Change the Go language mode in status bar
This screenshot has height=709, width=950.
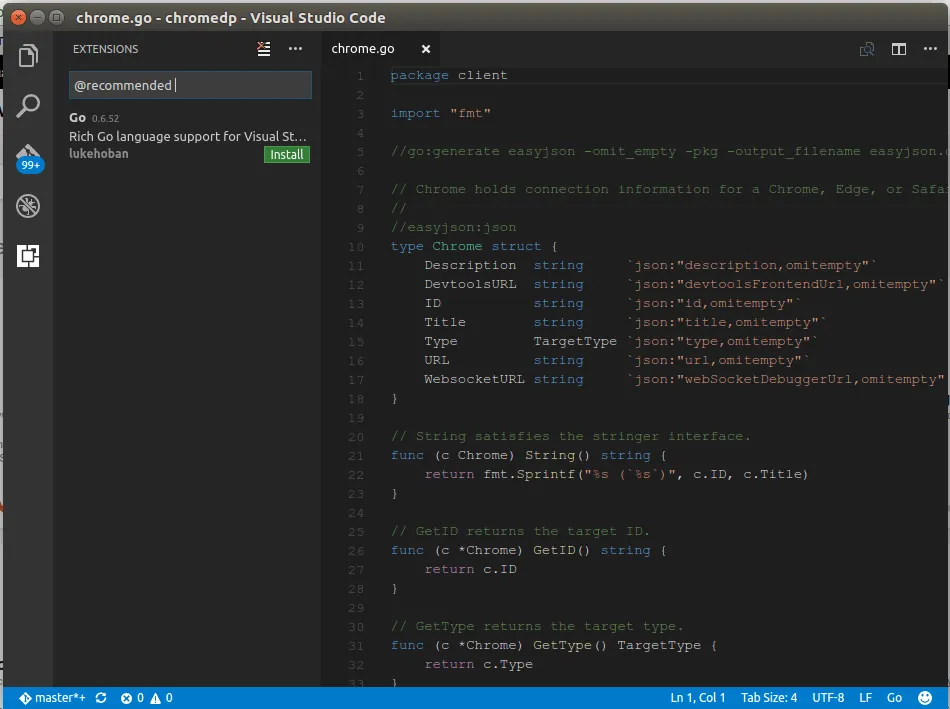(x=894, y=698)
